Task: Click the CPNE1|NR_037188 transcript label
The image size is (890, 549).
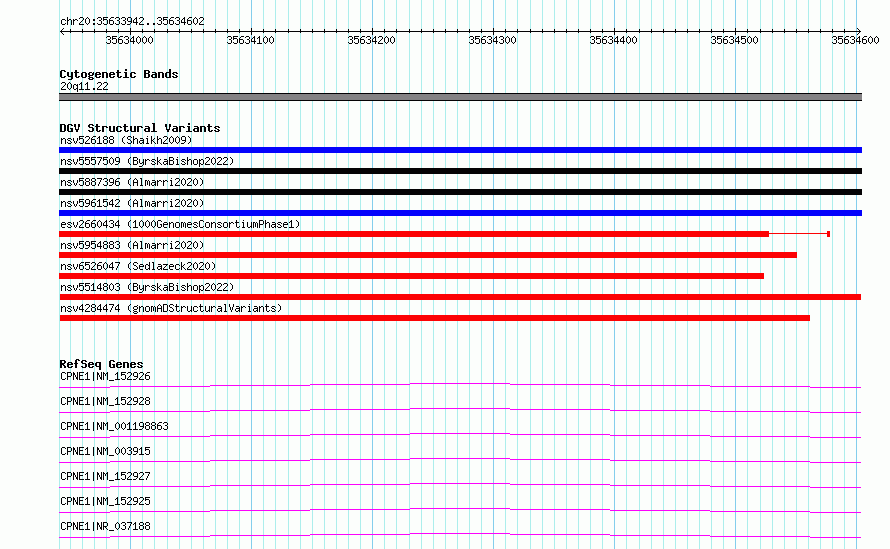Action: click(106, 526)
